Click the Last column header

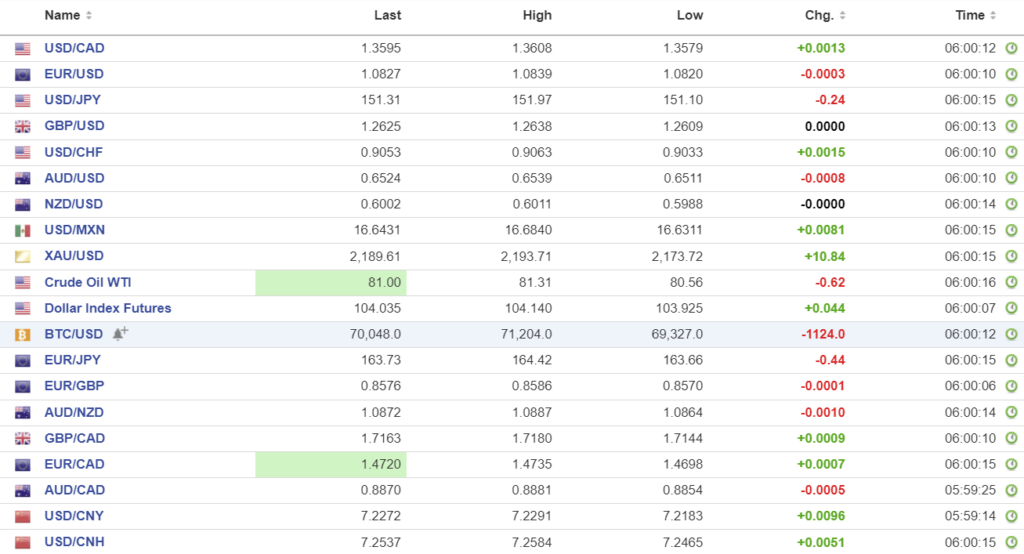coord(387,15)
